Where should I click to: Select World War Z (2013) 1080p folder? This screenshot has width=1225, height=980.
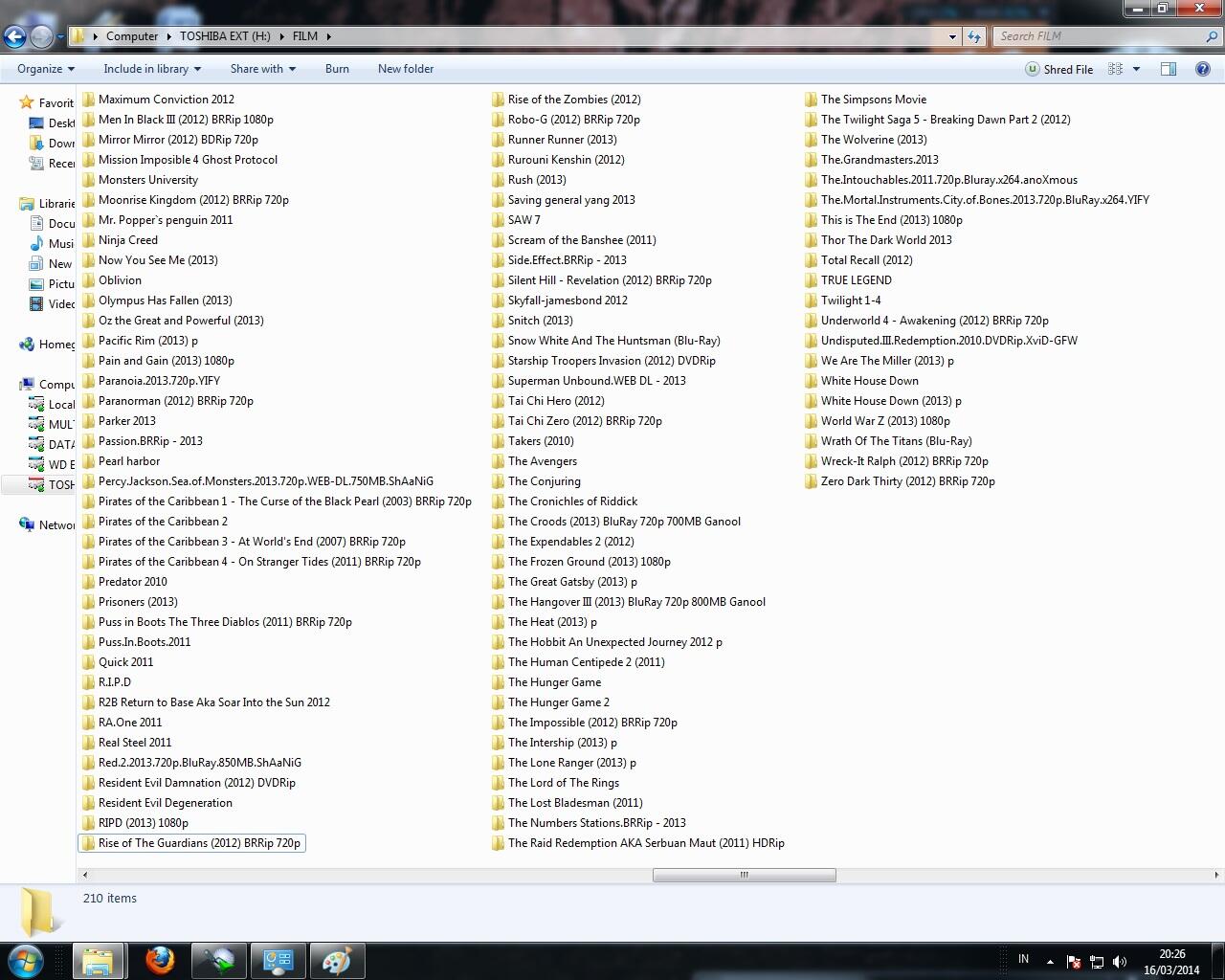(877, 421)
